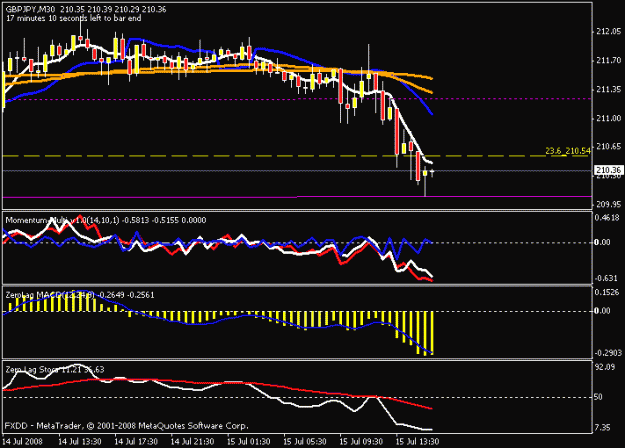Click the 23.6_210.54 Fibonacci level label
Viewport: 625px width, 448px height.
pyautogui.click(x=568, y=151)
